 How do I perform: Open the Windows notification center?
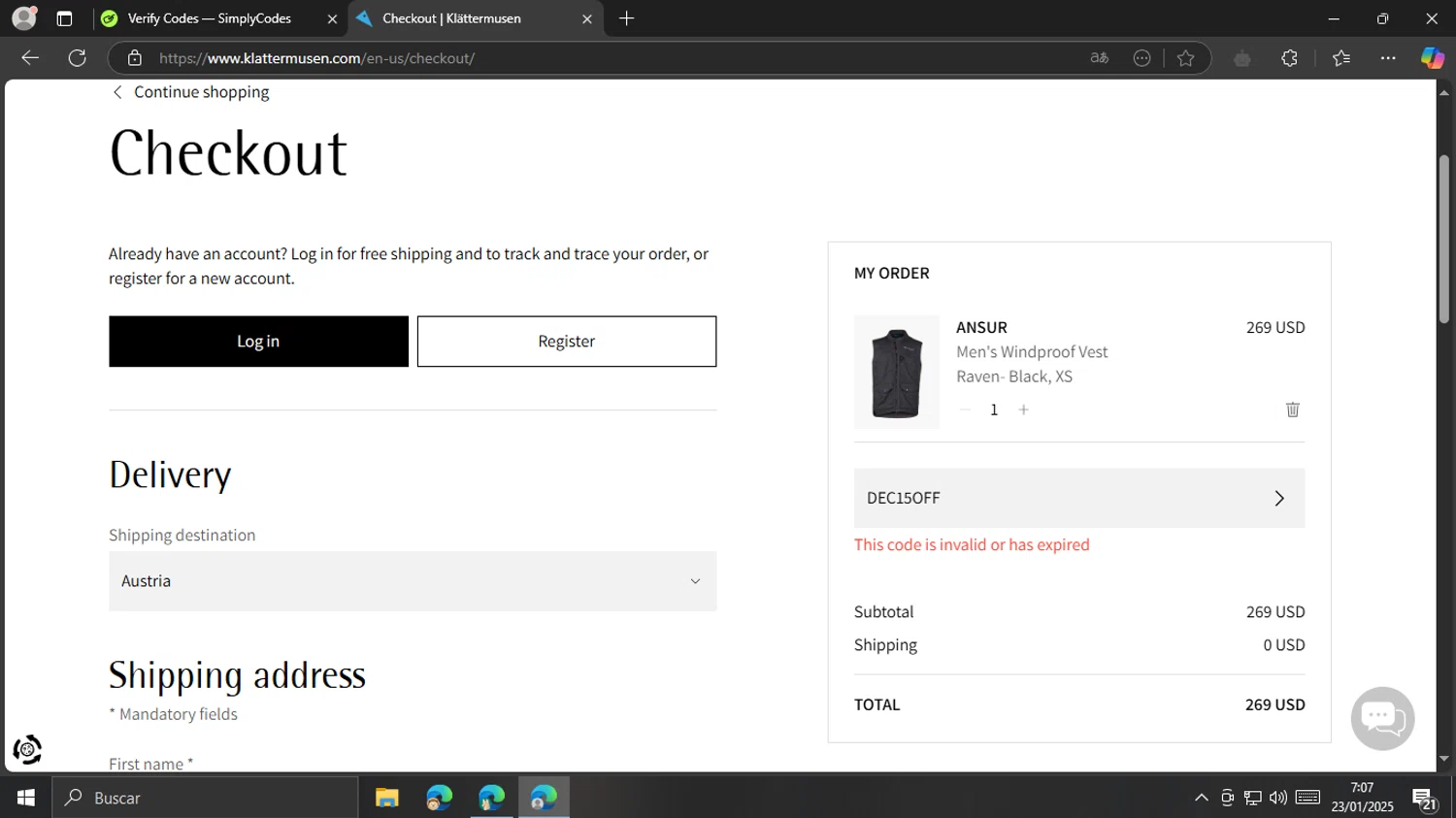(x=1425, y=798)
